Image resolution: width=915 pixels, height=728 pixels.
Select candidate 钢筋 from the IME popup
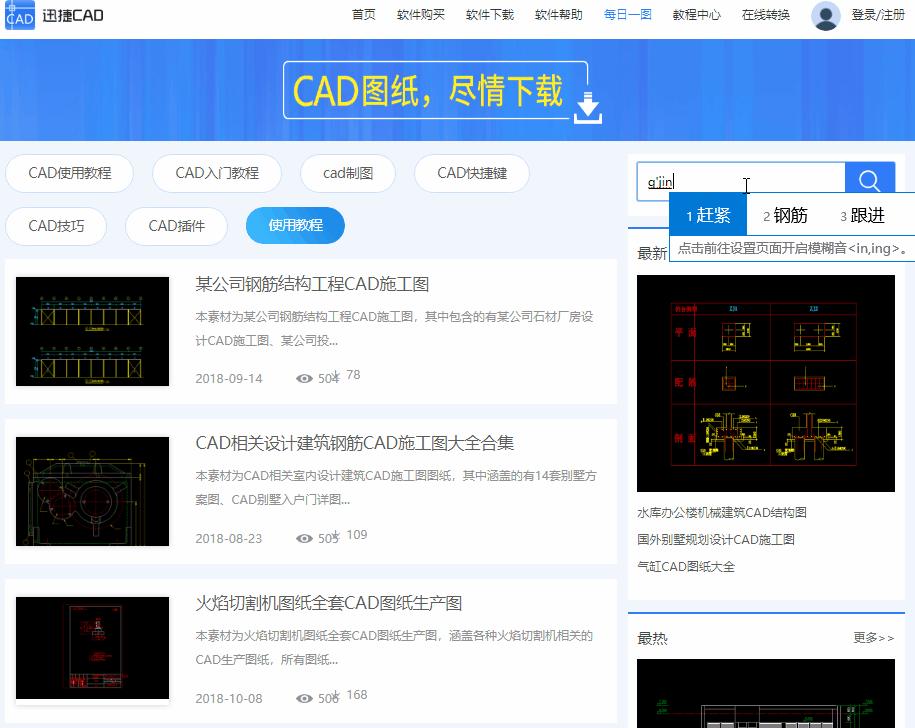click(786, 214)
